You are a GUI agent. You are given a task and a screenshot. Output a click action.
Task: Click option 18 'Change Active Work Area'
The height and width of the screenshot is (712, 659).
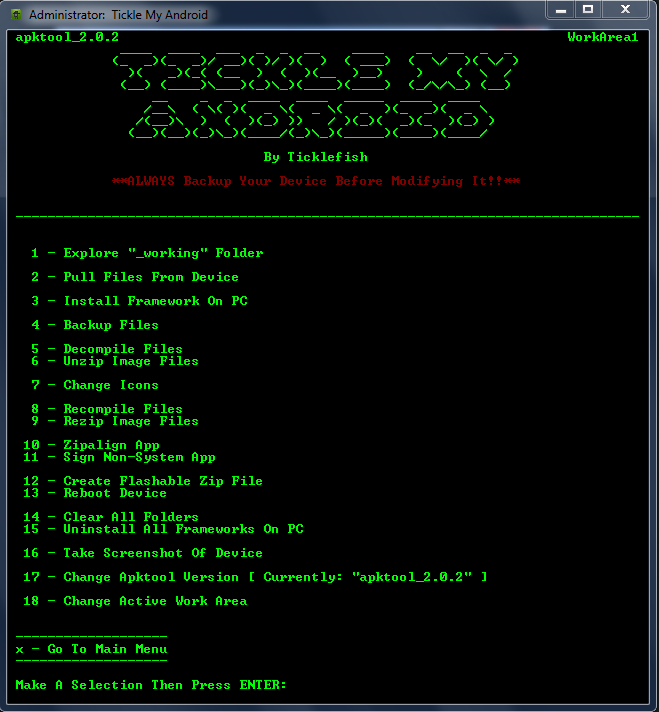click(x=135, y=601)
